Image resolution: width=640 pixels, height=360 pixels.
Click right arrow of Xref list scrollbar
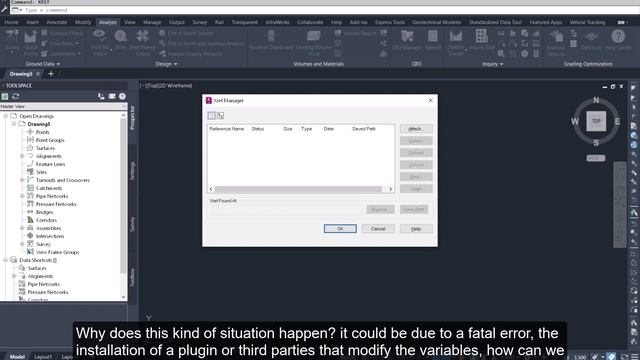pyautogui.click(x=390, y=189)
